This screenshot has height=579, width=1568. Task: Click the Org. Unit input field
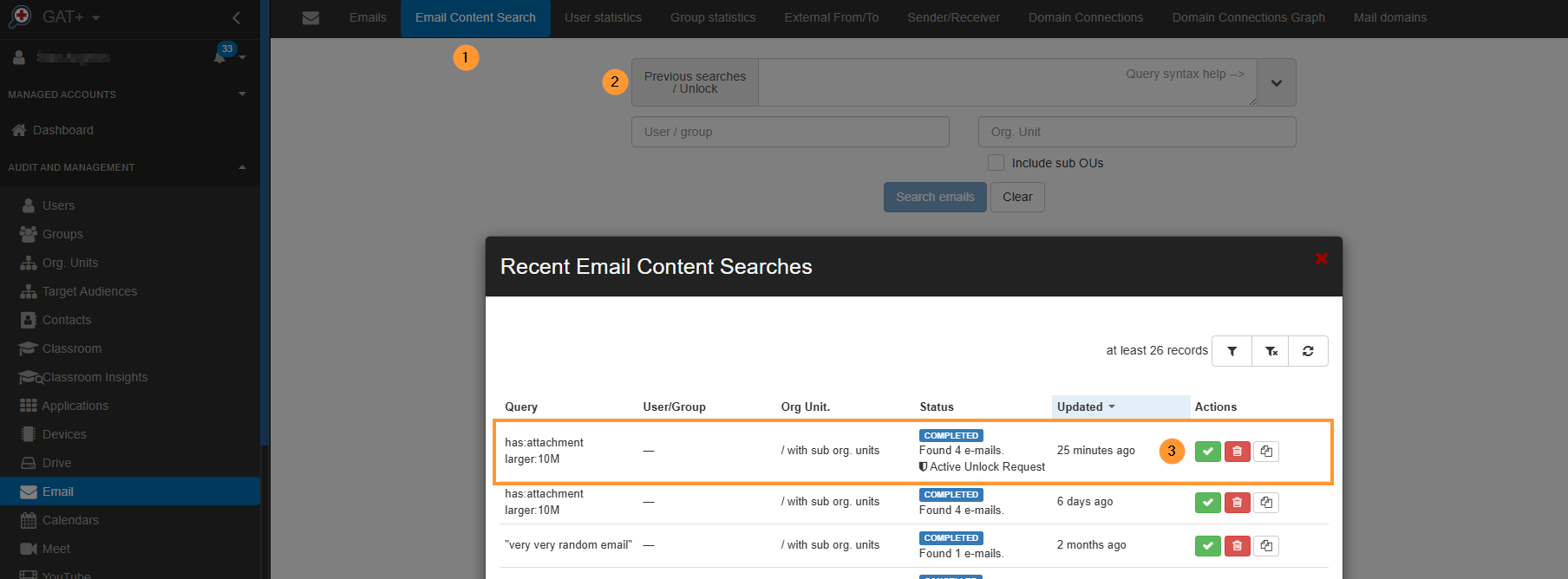coord(1137,132)
